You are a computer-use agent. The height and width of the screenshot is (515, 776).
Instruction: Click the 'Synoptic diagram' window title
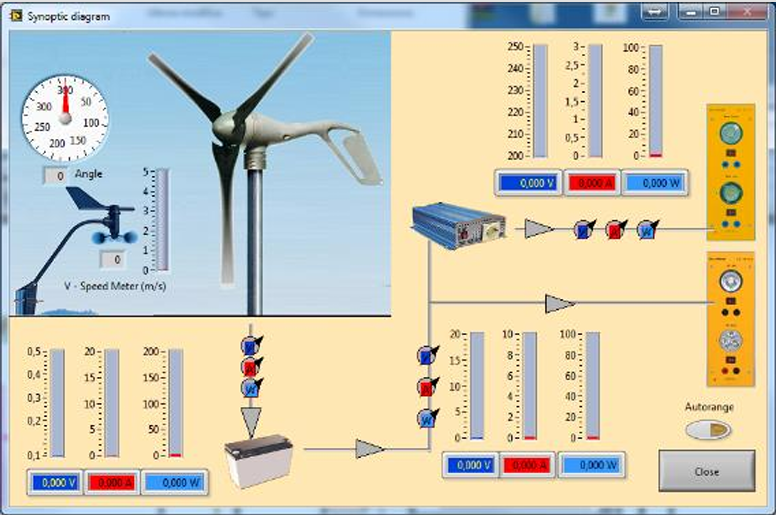pyautogui.click(x=69, y=16)
